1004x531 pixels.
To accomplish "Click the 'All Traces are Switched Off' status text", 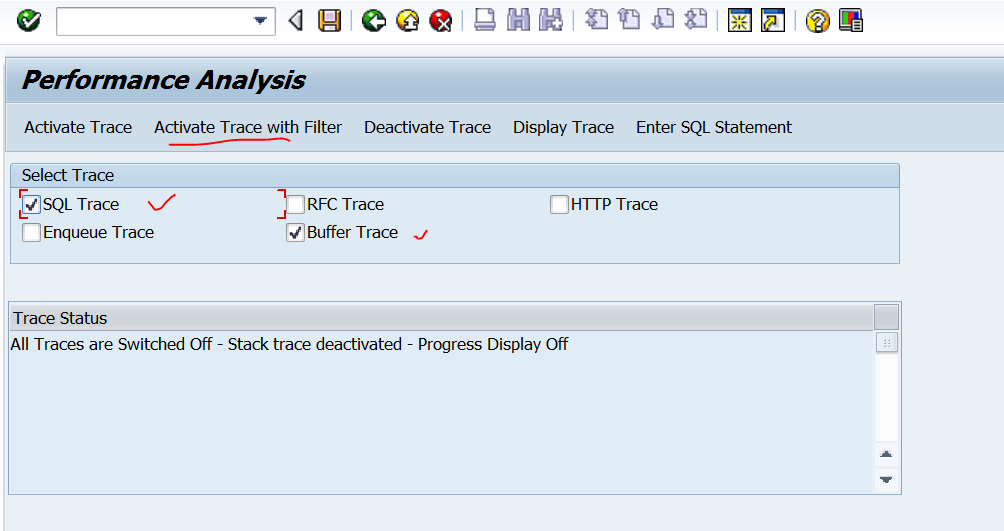I will point(289,344).
